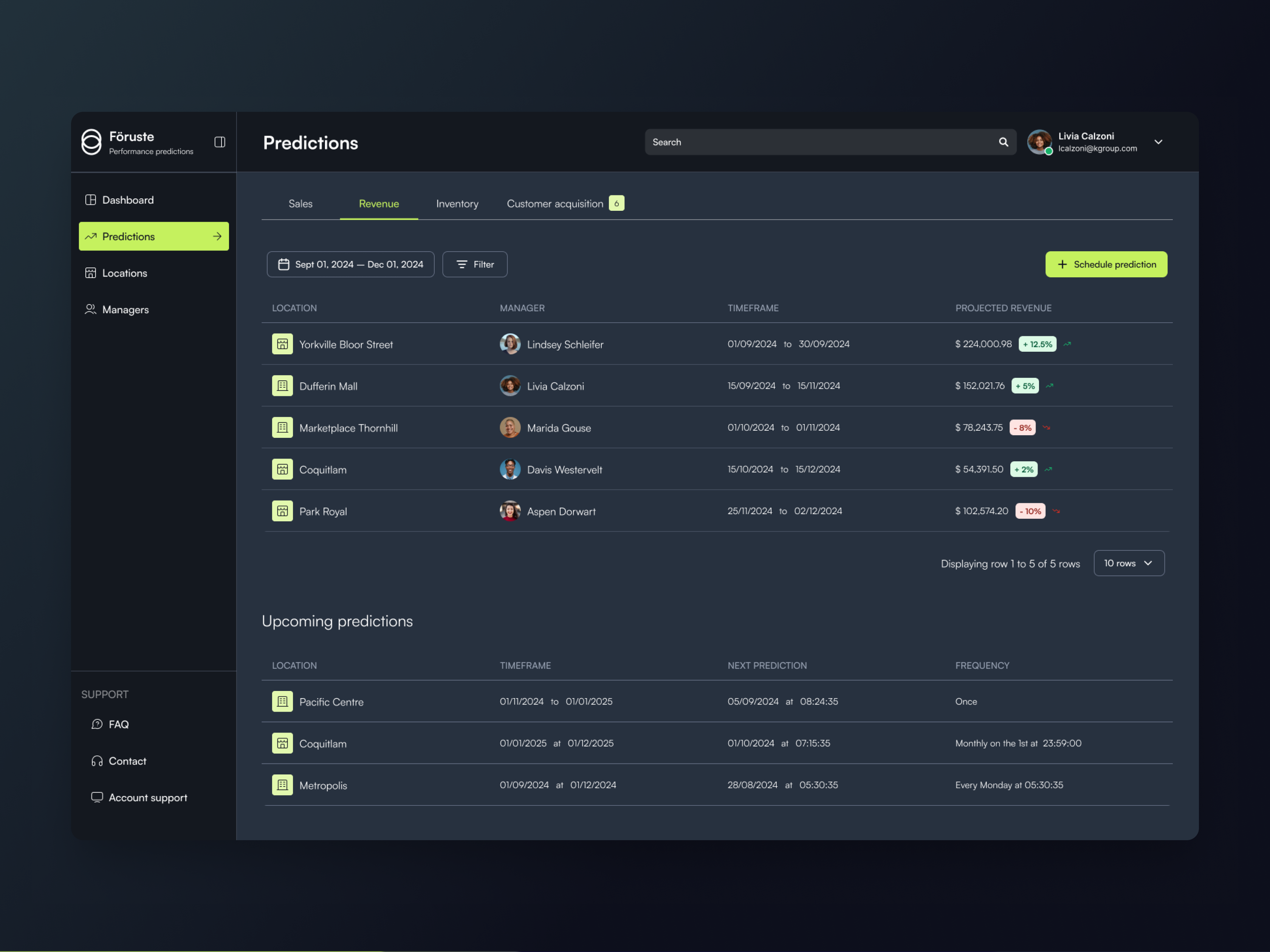Collapse the sidebar with the panel toggle

pyautogui.click(x=219, y=142)
